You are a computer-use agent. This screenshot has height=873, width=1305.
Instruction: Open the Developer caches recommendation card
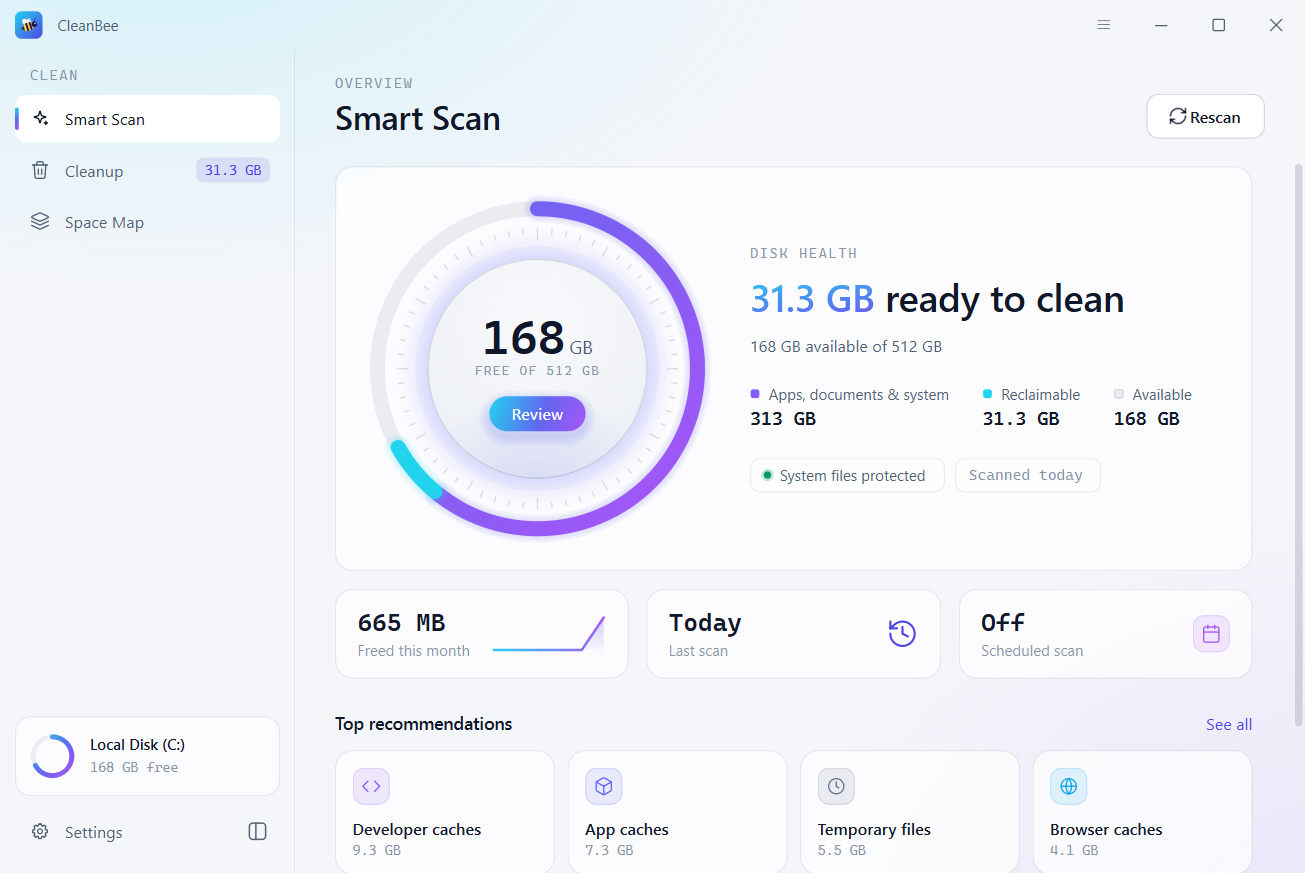coord(445,812)
